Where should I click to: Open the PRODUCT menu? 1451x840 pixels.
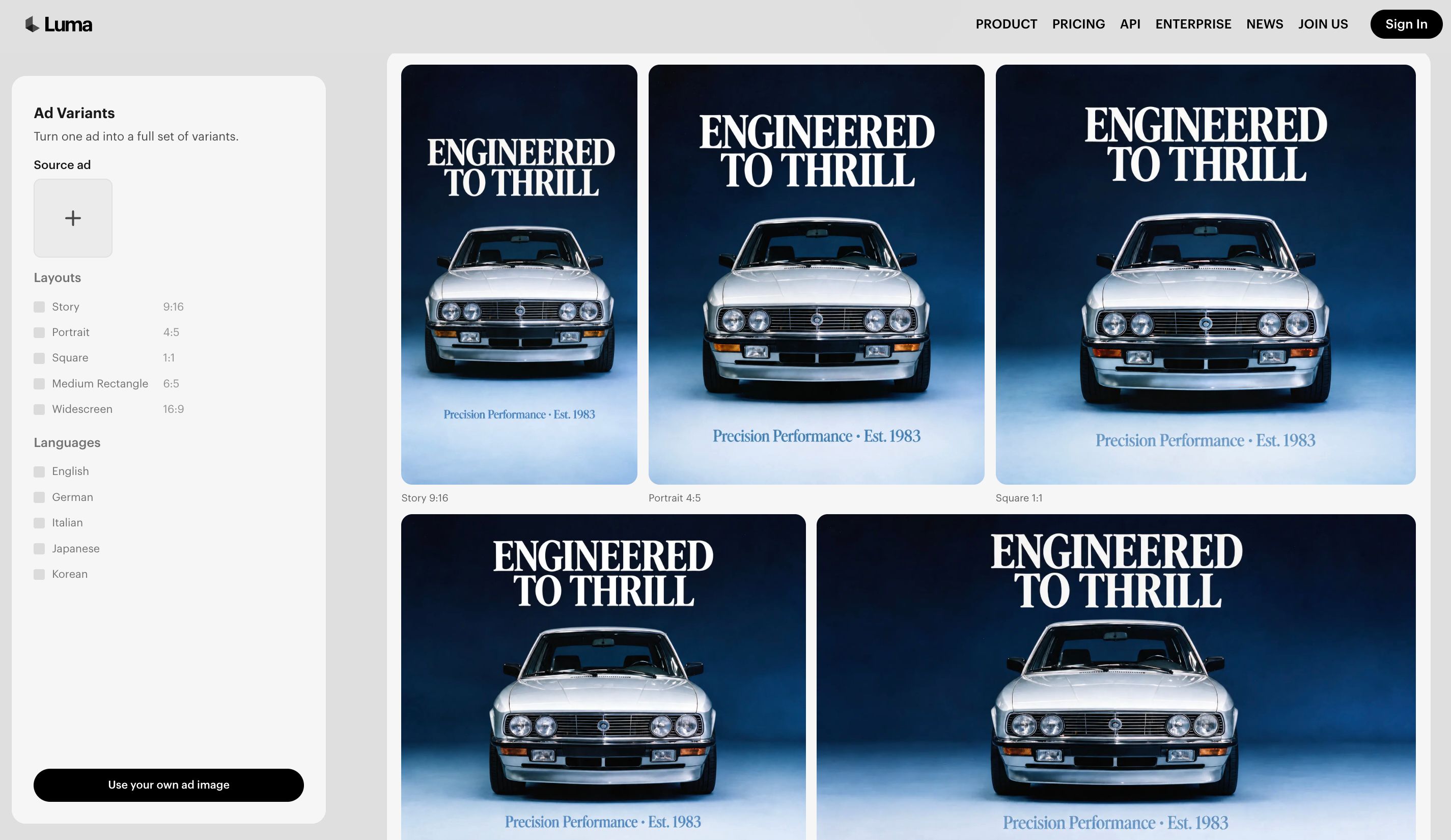pyautogui.click(x=1006, y=24)
